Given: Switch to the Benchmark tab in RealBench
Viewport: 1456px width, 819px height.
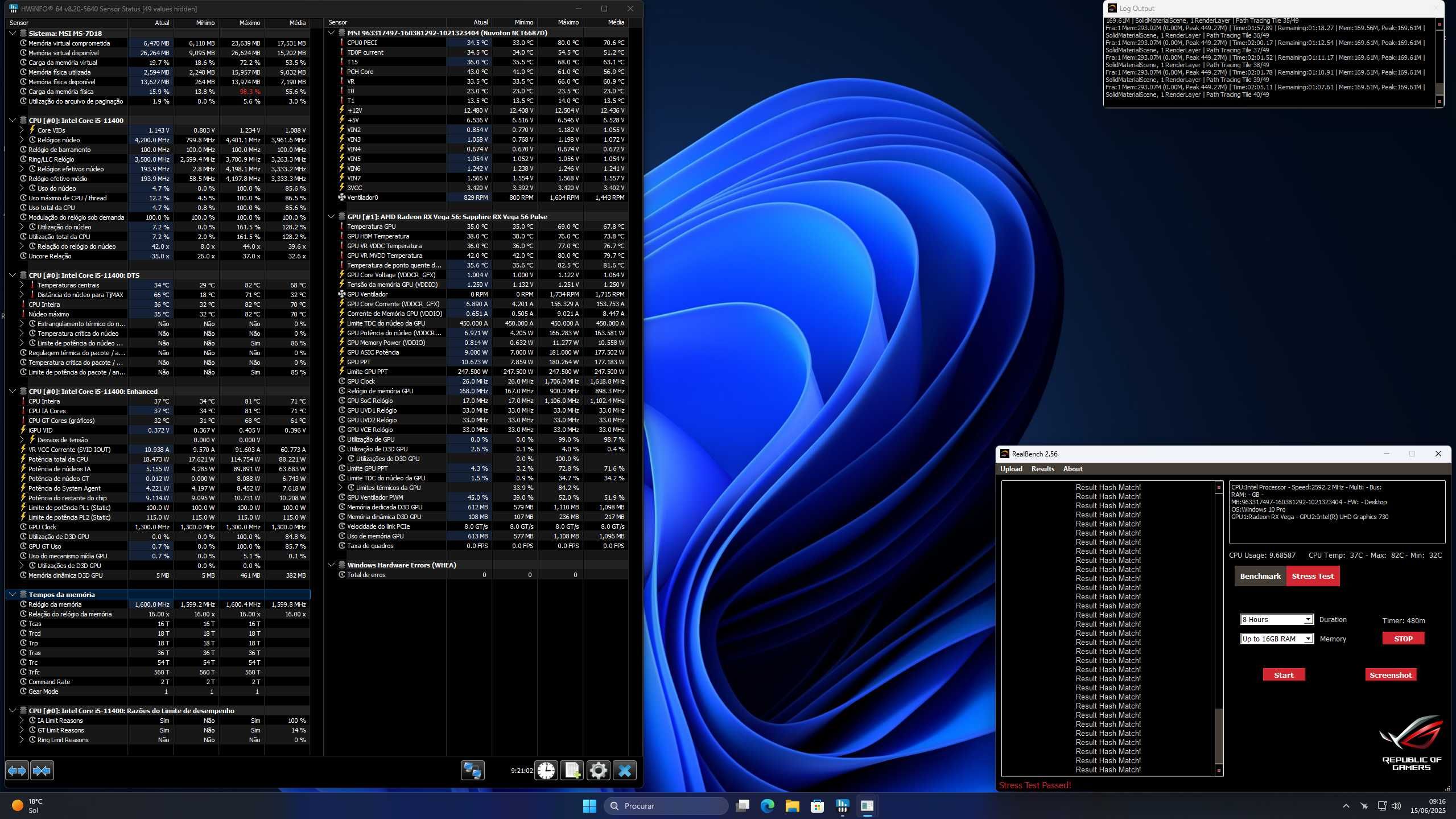Looking at the screenshot, I should click(1260, 576).
